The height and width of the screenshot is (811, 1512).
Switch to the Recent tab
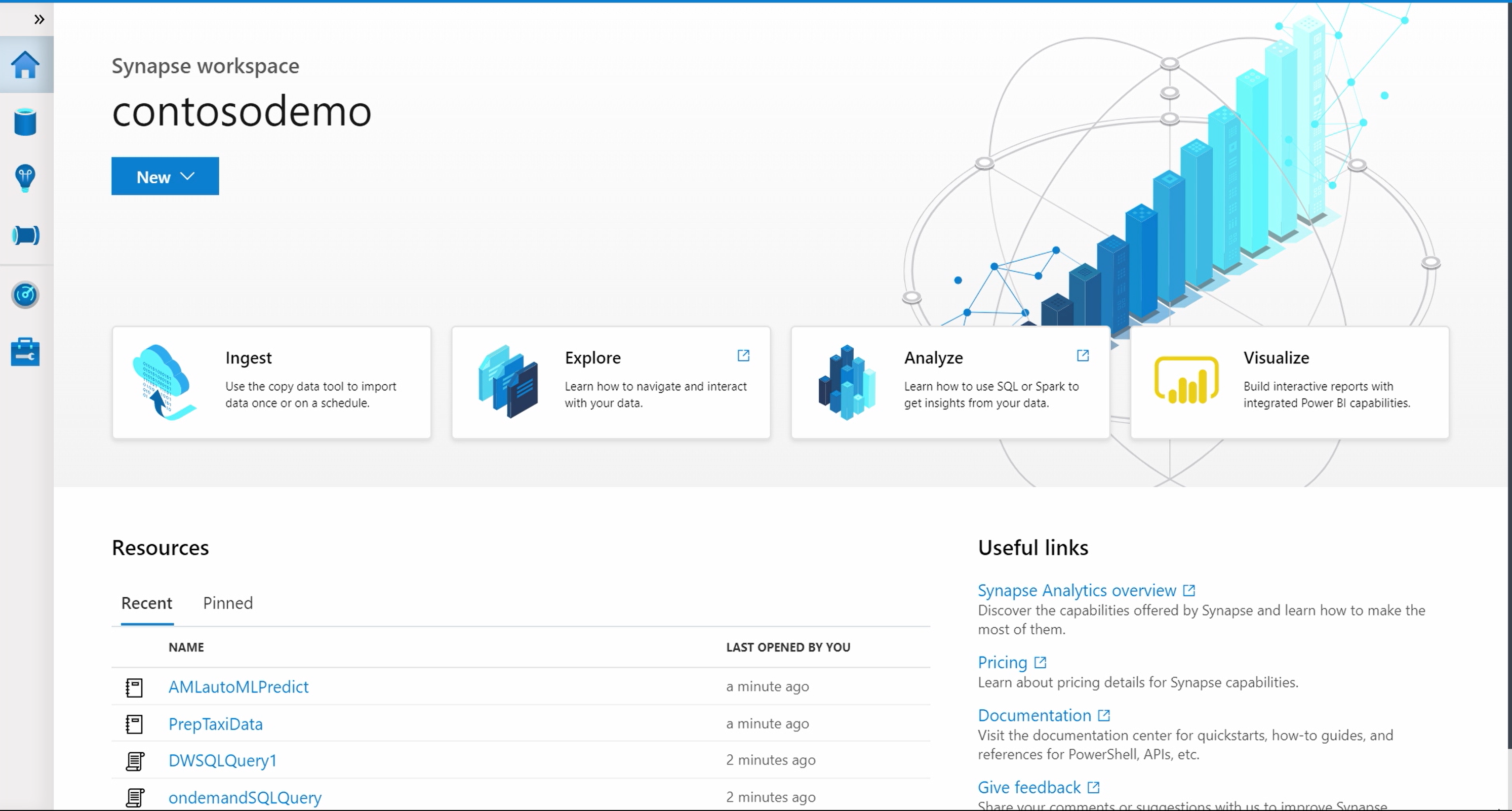click(x=147, y=603)
